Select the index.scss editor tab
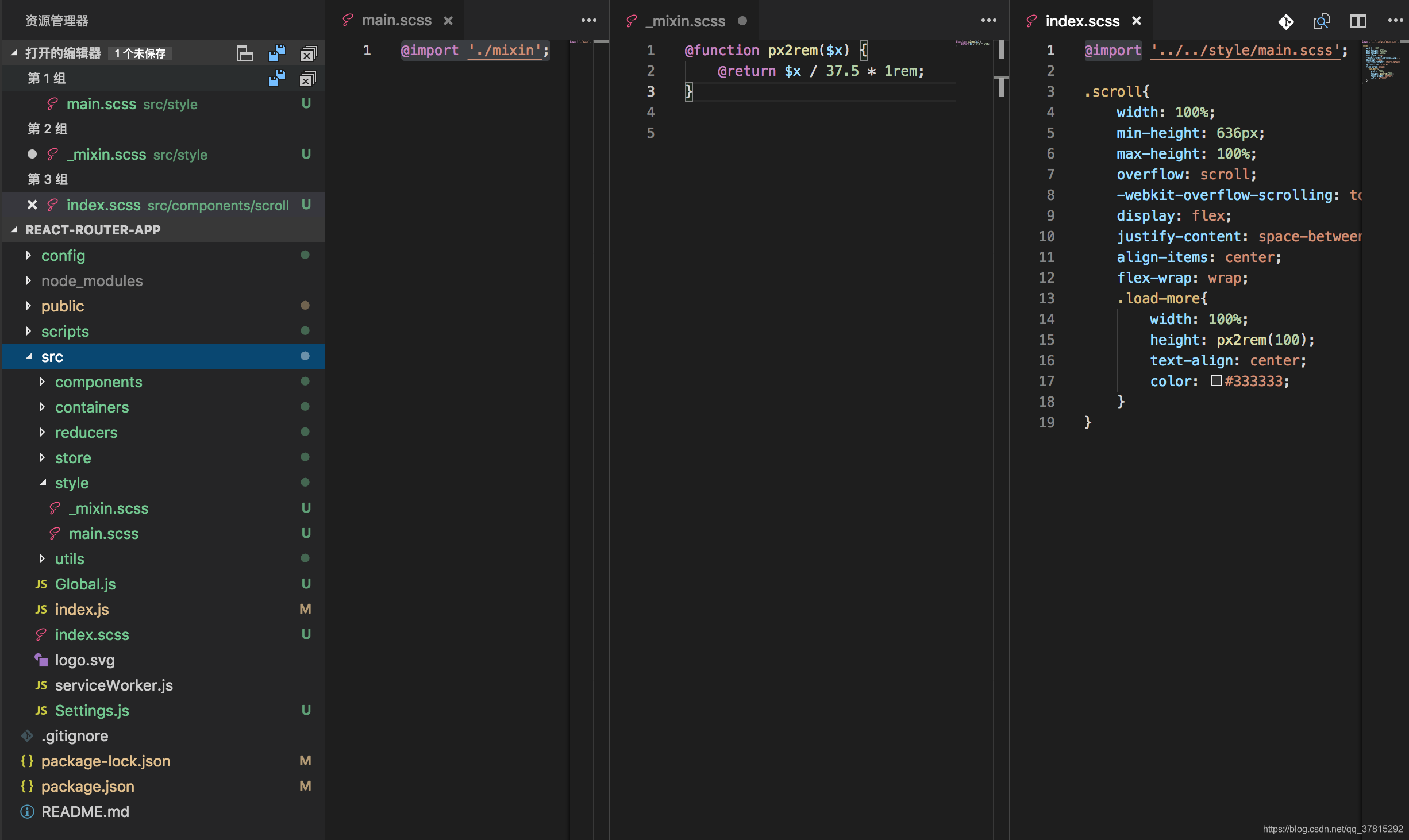 (x=1083, y=21)
